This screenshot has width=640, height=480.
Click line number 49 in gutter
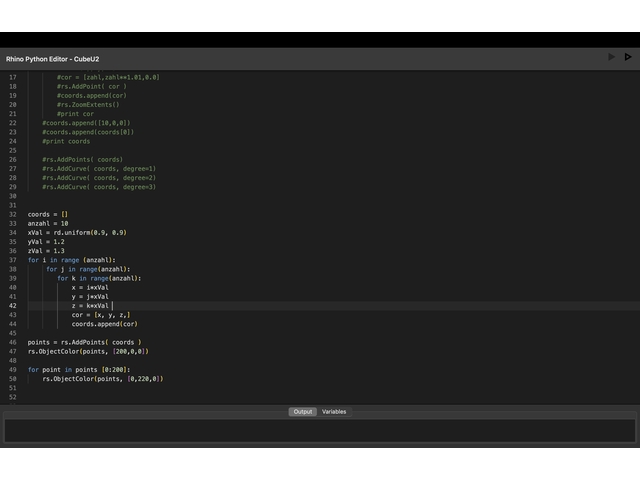point(13,370)
